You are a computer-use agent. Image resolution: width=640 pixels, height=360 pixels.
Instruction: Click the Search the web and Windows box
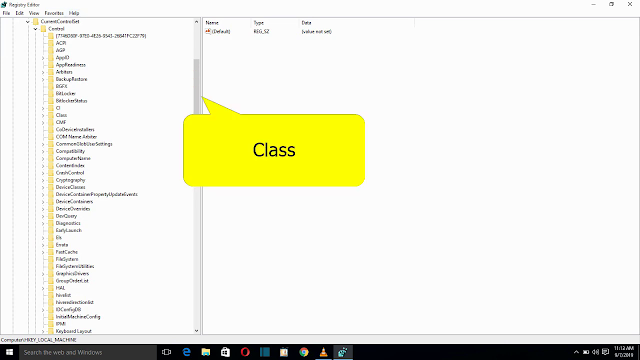pos(88,352)
